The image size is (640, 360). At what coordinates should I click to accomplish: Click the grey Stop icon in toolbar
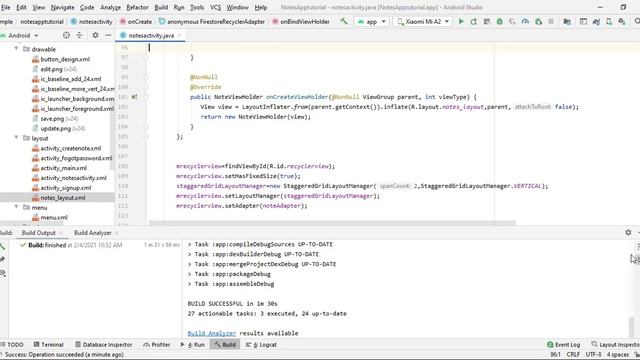pyautogui.click(x=551, y=21)
